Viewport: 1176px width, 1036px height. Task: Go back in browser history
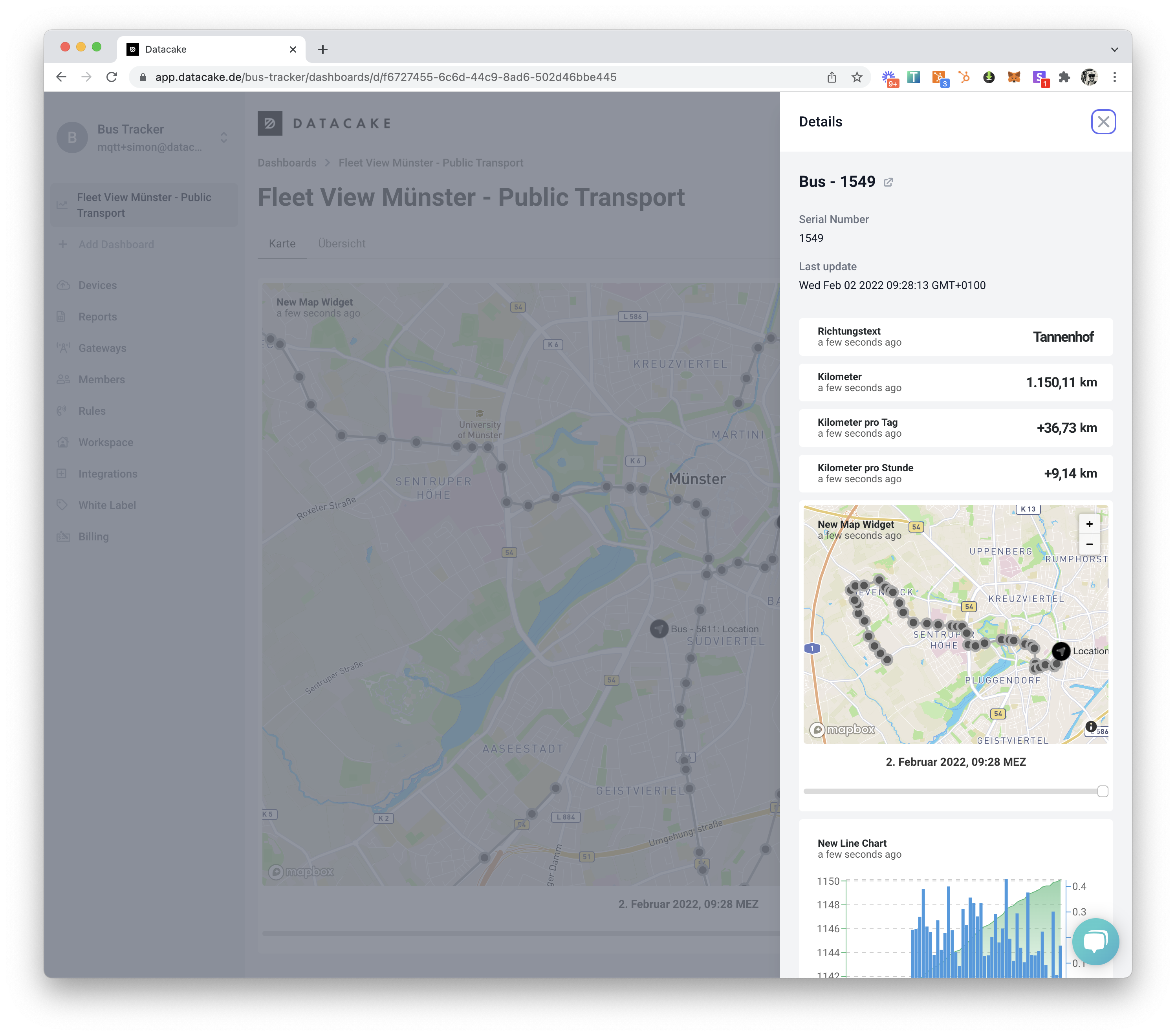(x=62, y=77)
